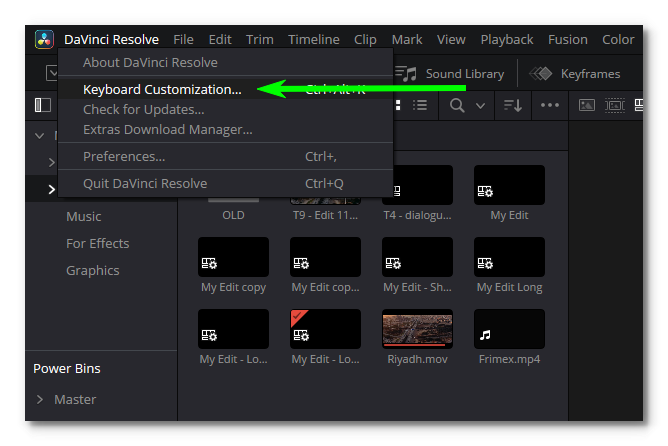The image size is (668, 446).
Task: Open the Fusion menu
Action: 567,40
